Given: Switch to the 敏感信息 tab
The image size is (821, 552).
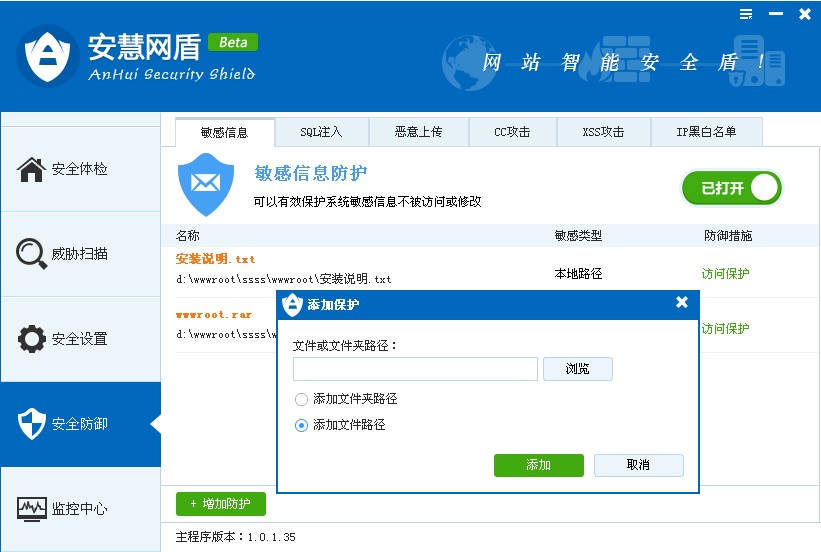Looking at the screenshot, I should pyautogui.click(x=225, y=133).
